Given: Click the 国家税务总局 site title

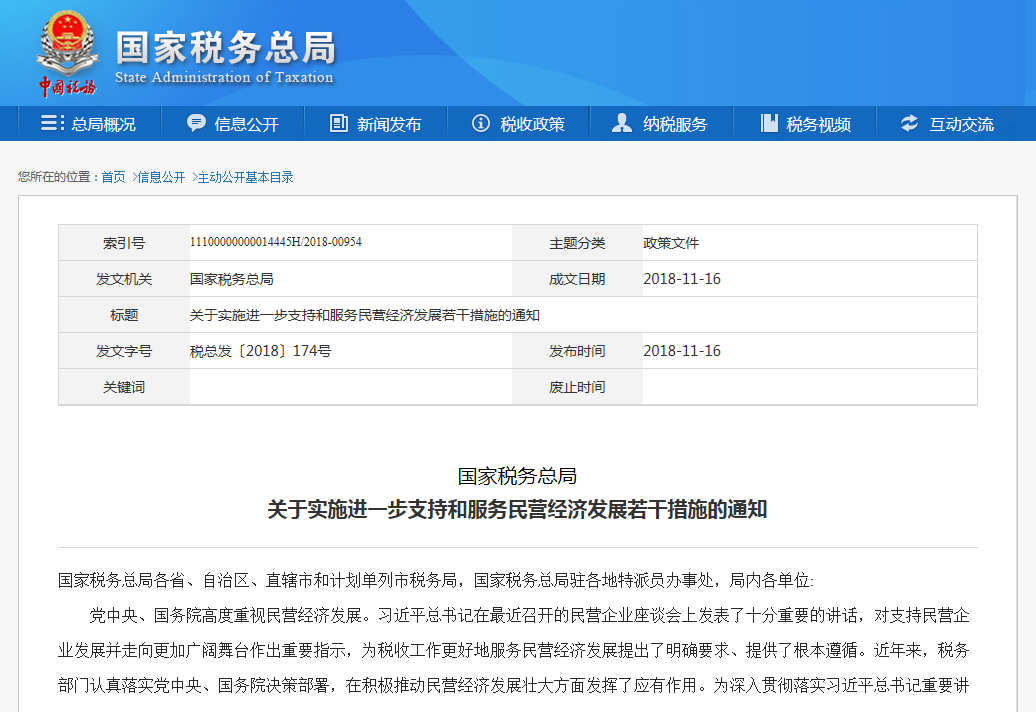Looking at the screenshot, I should [225, 48].
